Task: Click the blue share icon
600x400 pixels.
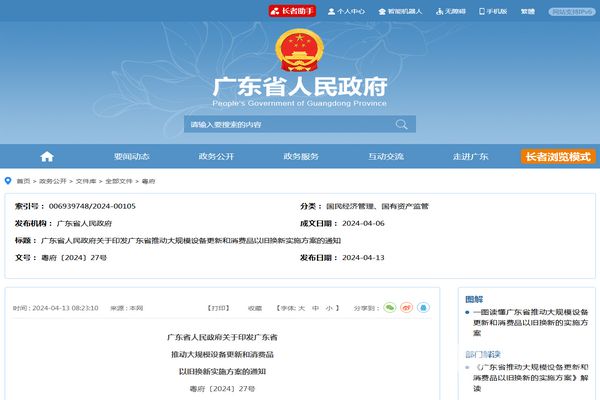Action: (423, 308)
